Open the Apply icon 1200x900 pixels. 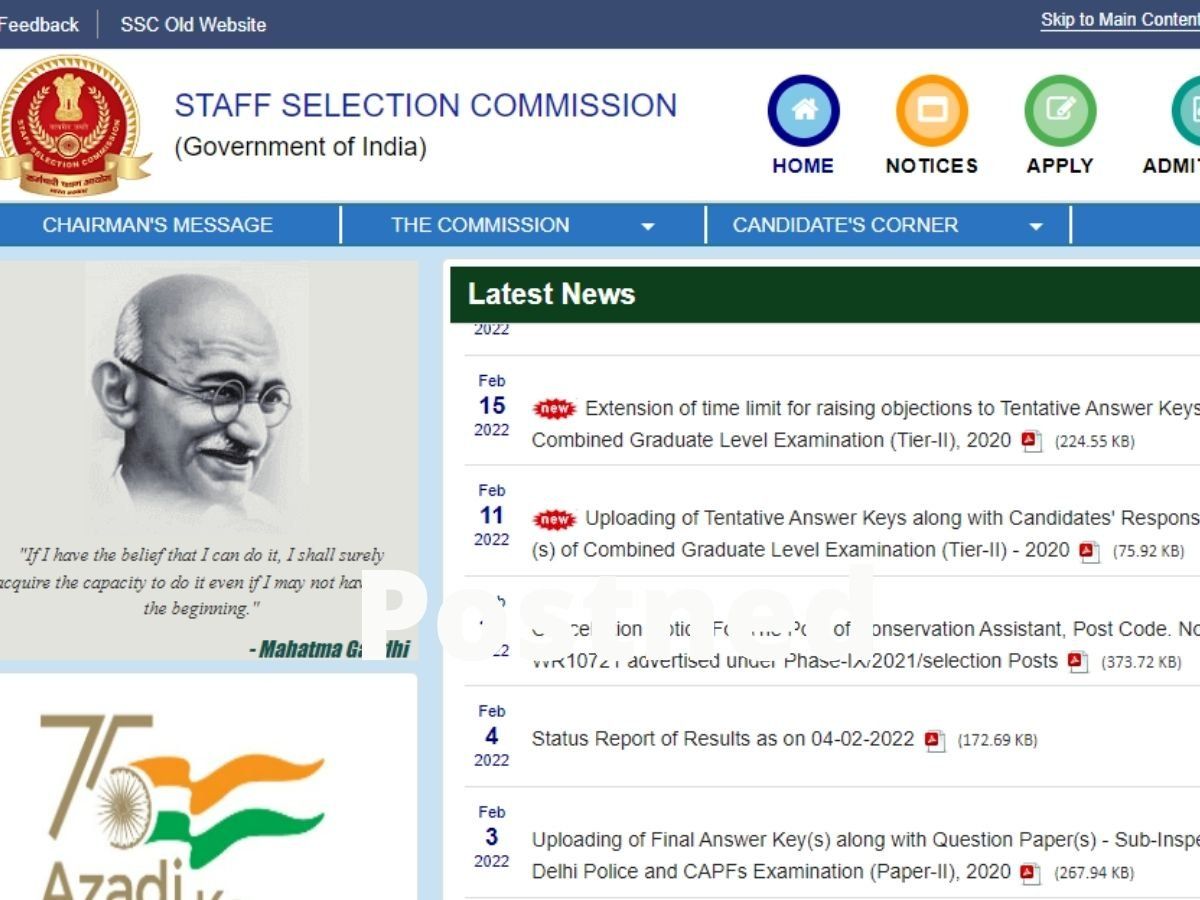[1060, 110]
